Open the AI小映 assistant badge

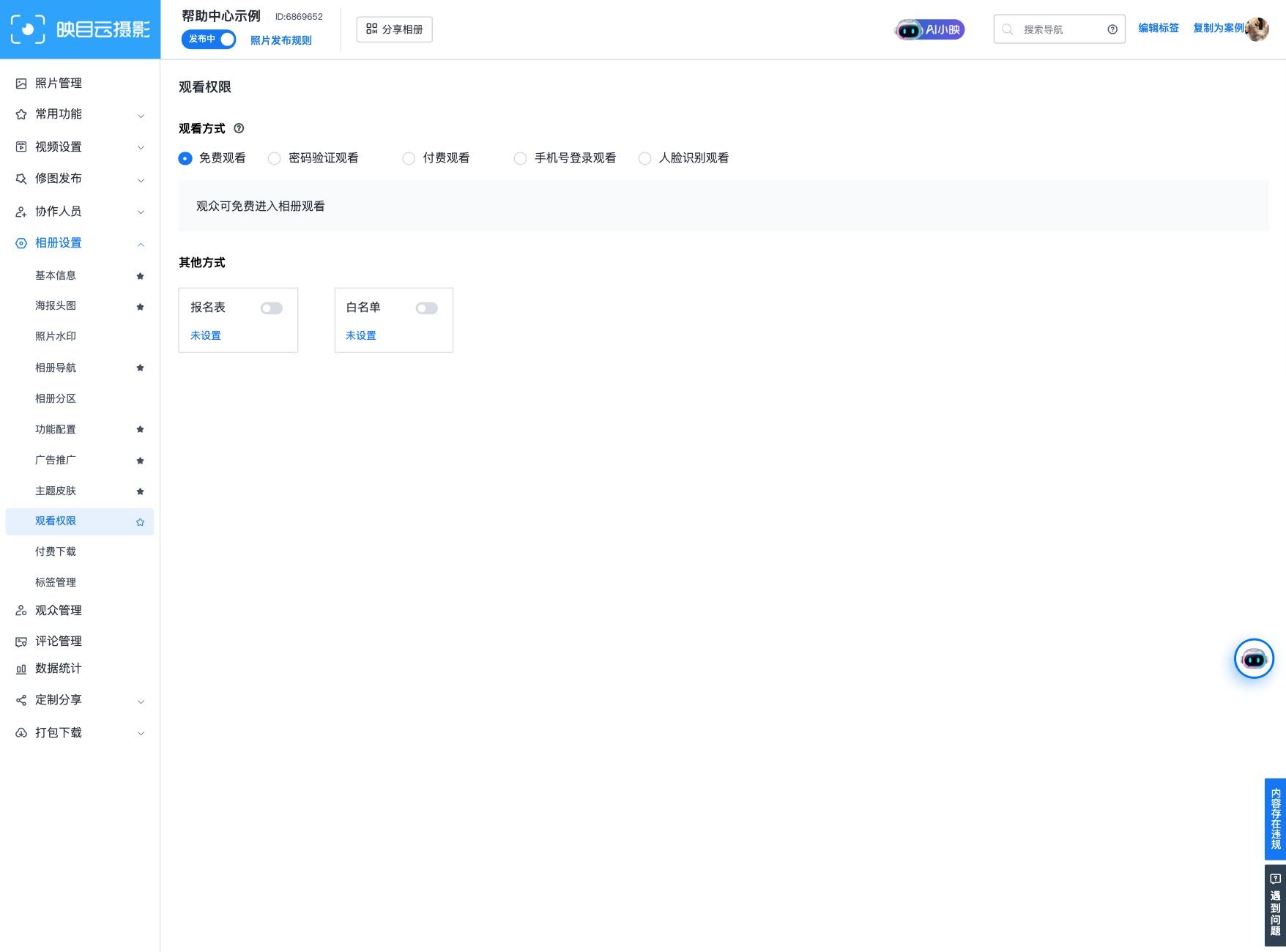click(929, 29)
